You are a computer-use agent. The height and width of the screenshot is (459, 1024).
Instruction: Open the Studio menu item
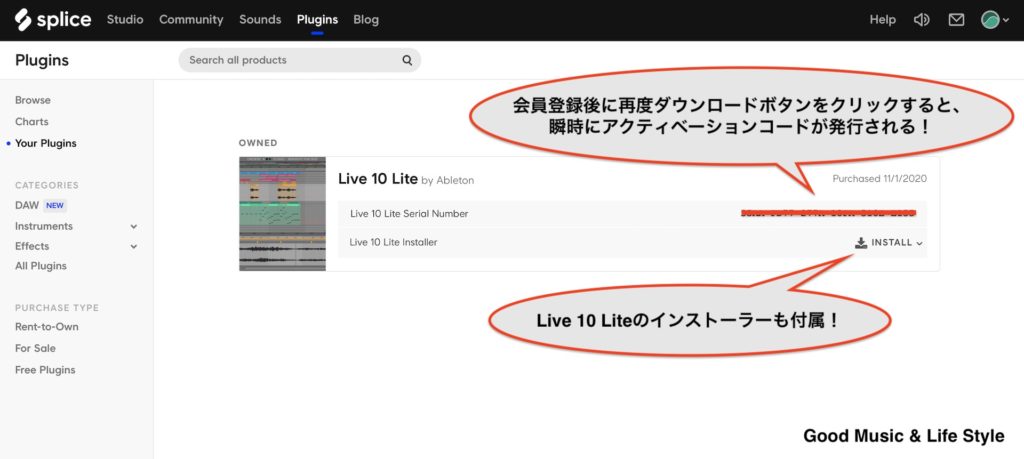pos(125,20)
